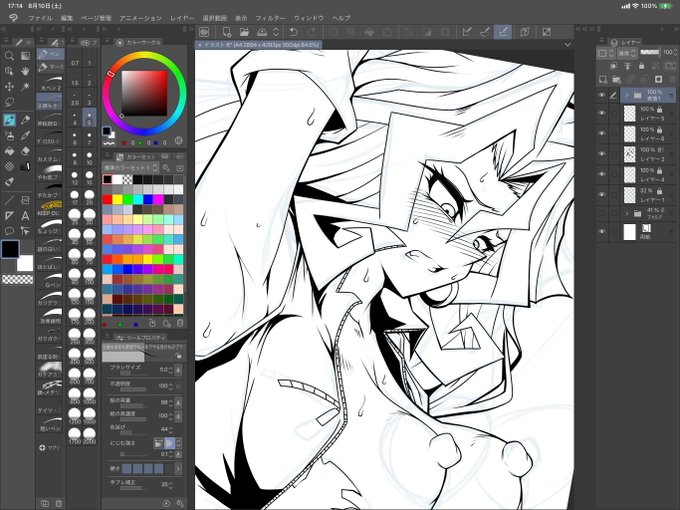The width and height of the screenshot is (680, 510).
Task: Select the red swatch in color set
Action: (x=107, y=199)
